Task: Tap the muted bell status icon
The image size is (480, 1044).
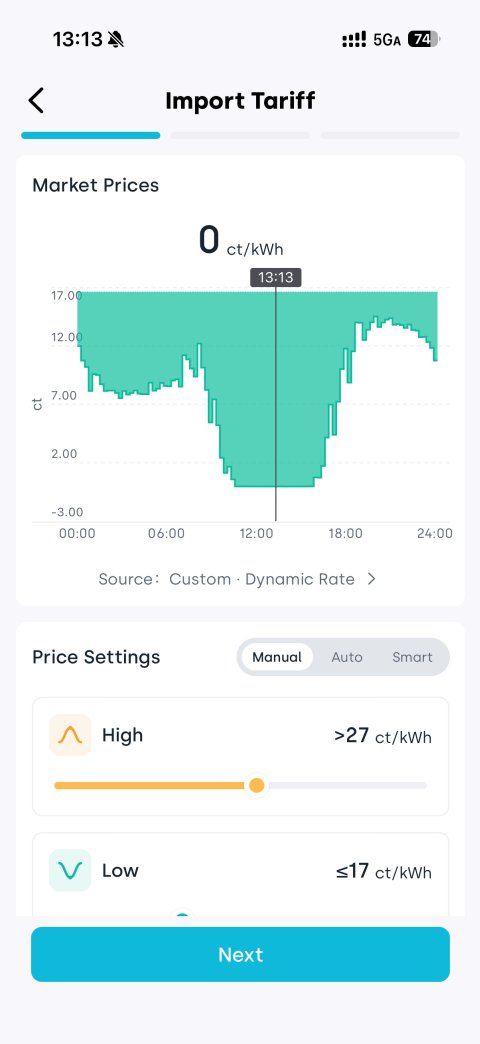Action: [x=116, y=40]
